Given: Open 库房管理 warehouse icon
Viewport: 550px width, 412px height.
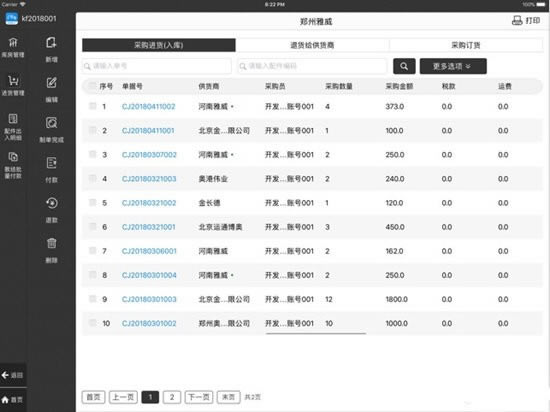Looking at the screenshot, I should pyautogui.click(x=13, y=42).
